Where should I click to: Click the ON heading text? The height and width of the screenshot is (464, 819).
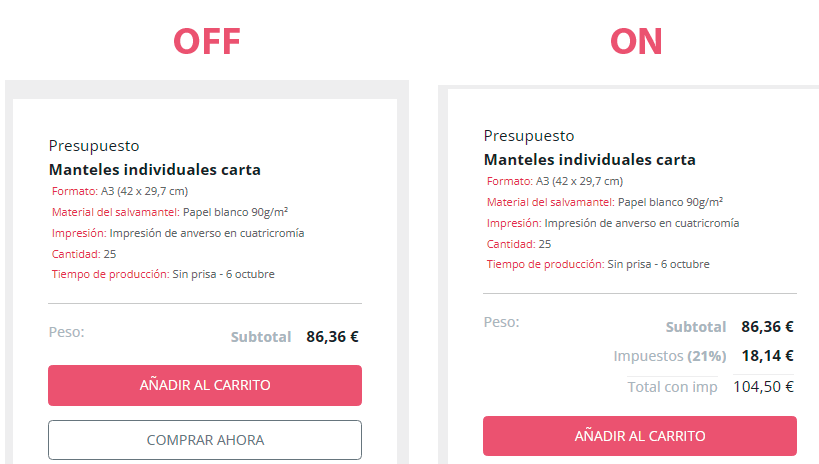(x=636, y=41)
